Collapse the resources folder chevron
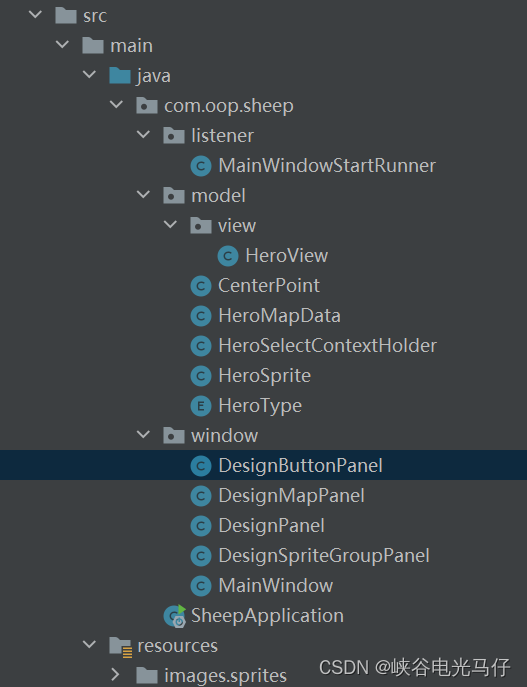527x687 pixels. 89,644
